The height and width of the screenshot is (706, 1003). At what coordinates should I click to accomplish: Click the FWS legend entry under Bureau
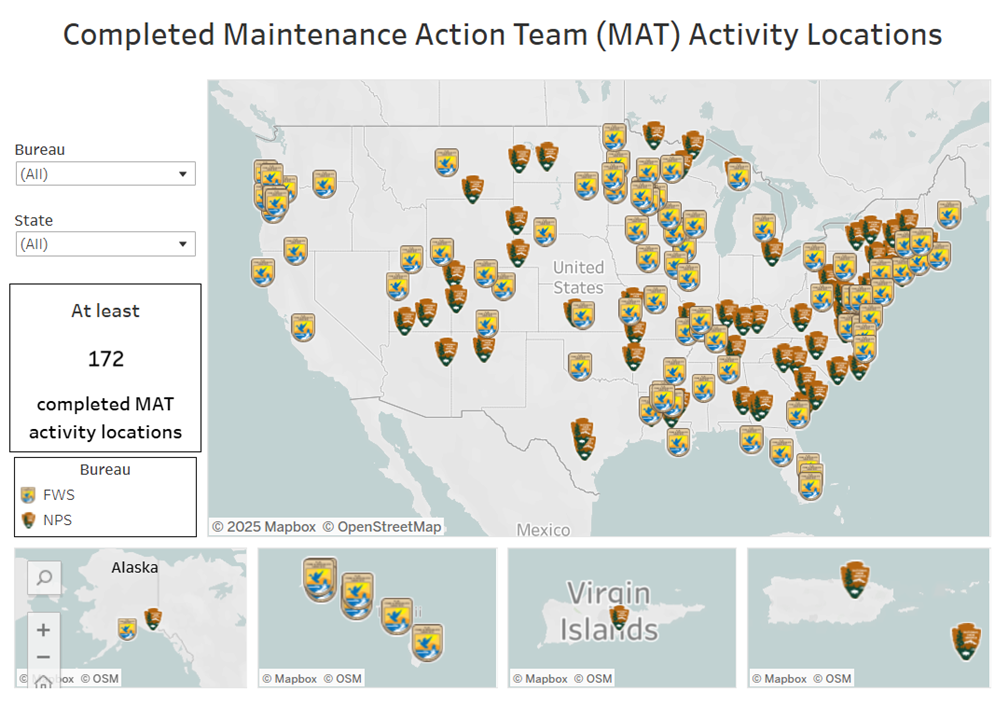tap(48, 495)
